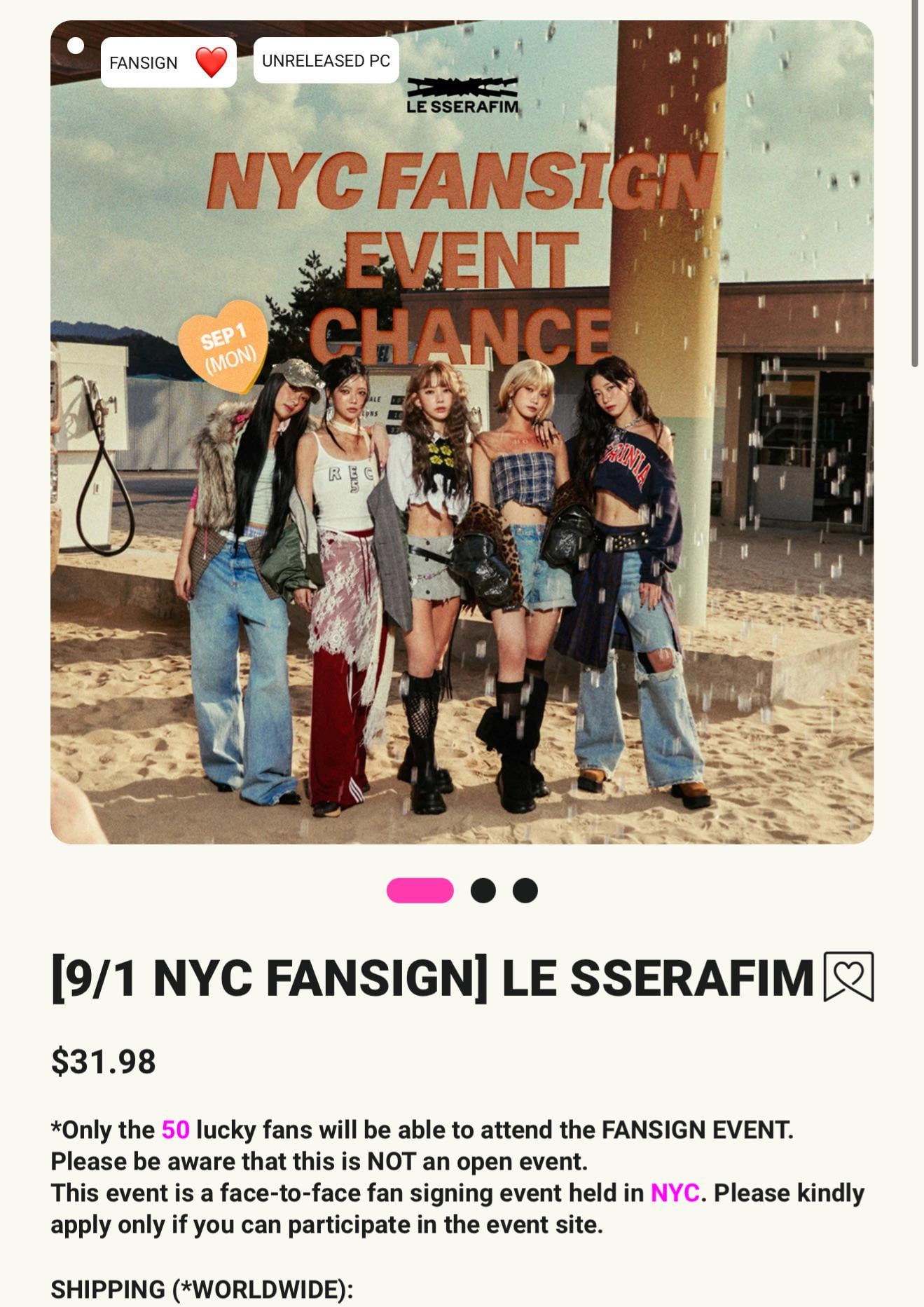The width and height of the screenshot is (924, 1307).
Task: Click the pink highlighted NYC text
Action: (675, 1193)
